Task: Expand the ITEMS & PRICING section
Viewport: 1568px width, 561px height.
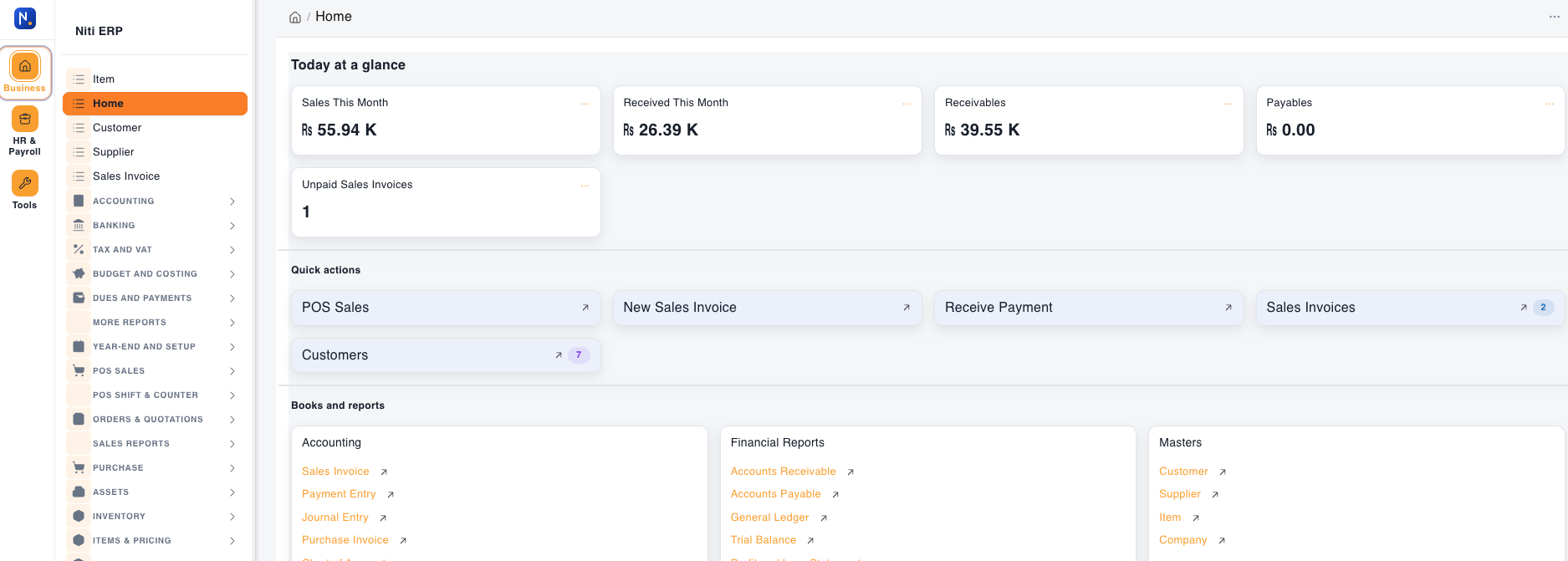Action: coord(156,540)
